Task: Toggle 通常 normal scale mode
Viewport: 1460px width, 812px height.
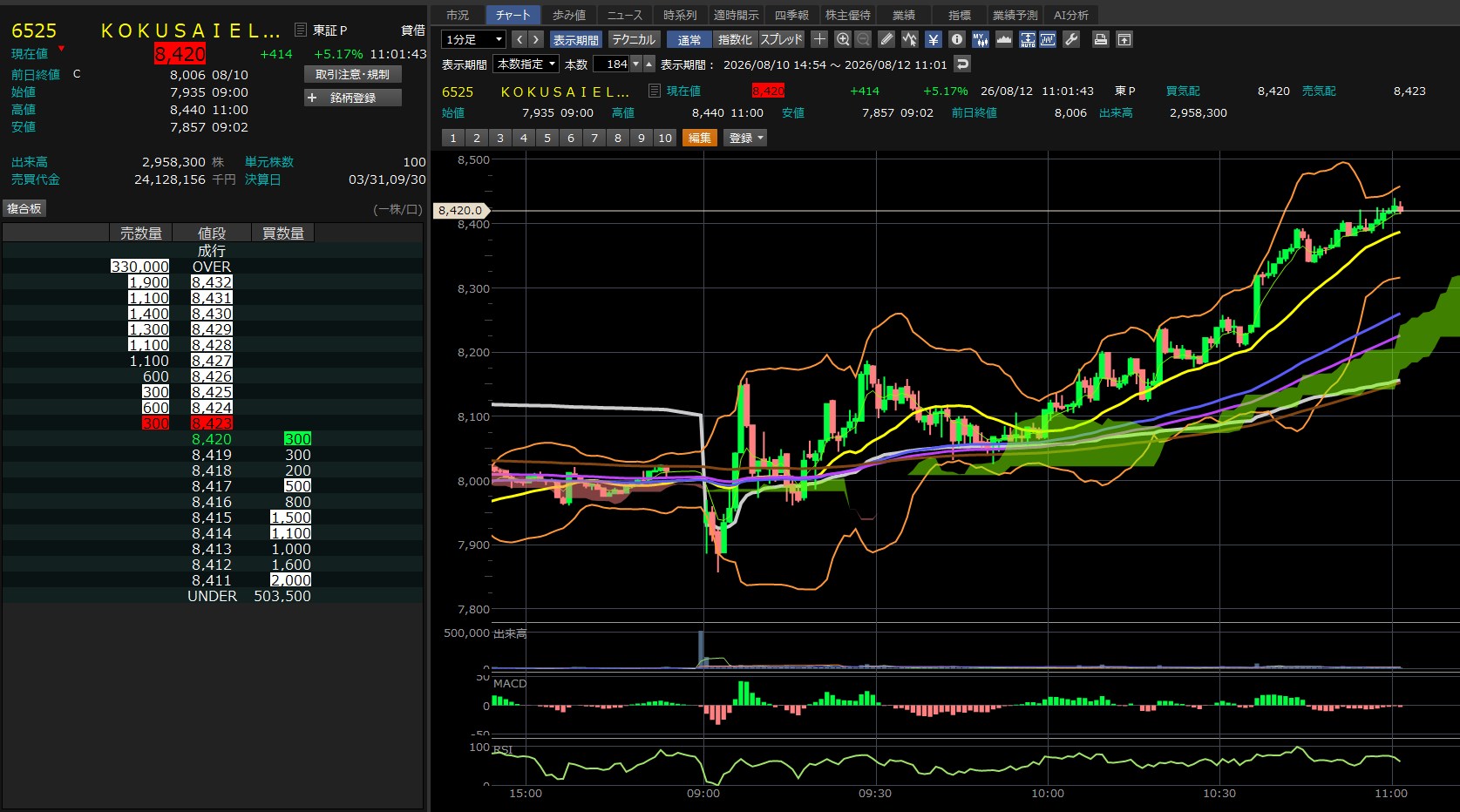Action: [x=689, y=40]
